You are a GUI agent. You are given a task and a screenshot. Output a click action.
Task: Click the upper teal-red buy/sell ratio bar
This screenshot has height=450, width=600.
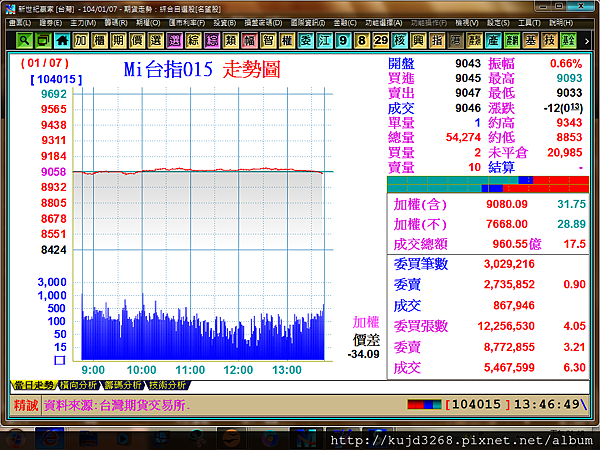click(488, 180)
